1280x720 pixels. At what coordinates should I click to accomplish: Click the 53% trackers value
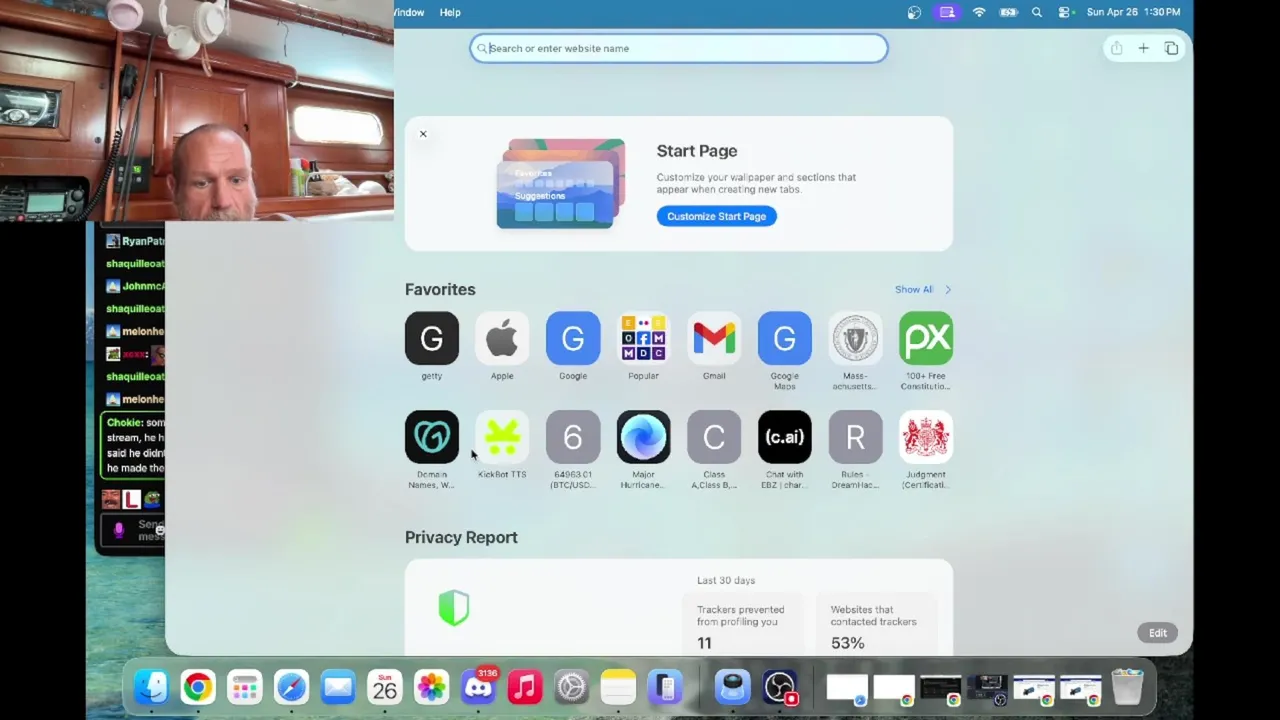point(847,643)
